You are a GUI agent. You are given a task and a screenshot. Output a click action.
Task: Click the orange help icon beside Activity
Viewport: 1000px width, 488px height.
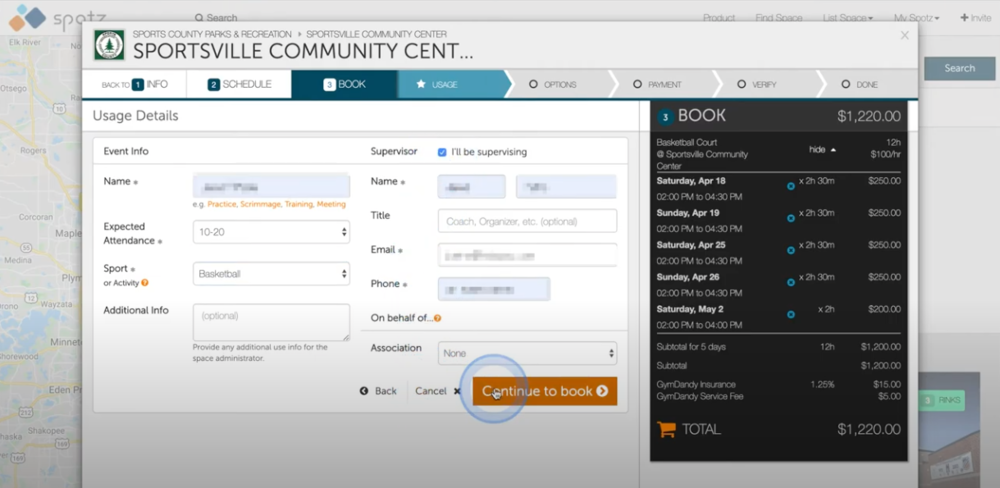coord(145,283)
